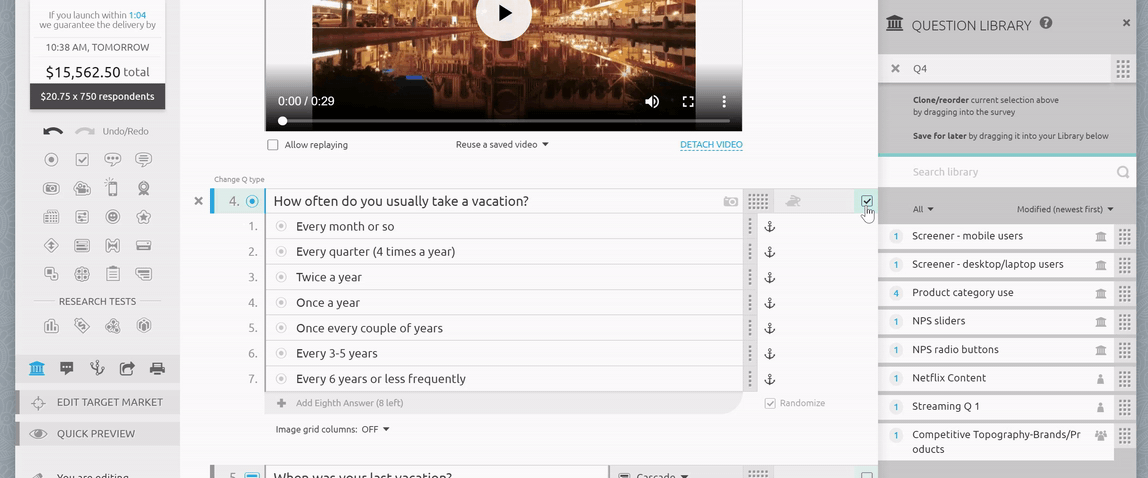Screen dimensions: 1148x478
Task: Select the "Every quarter" radio option
Action: 280,252
